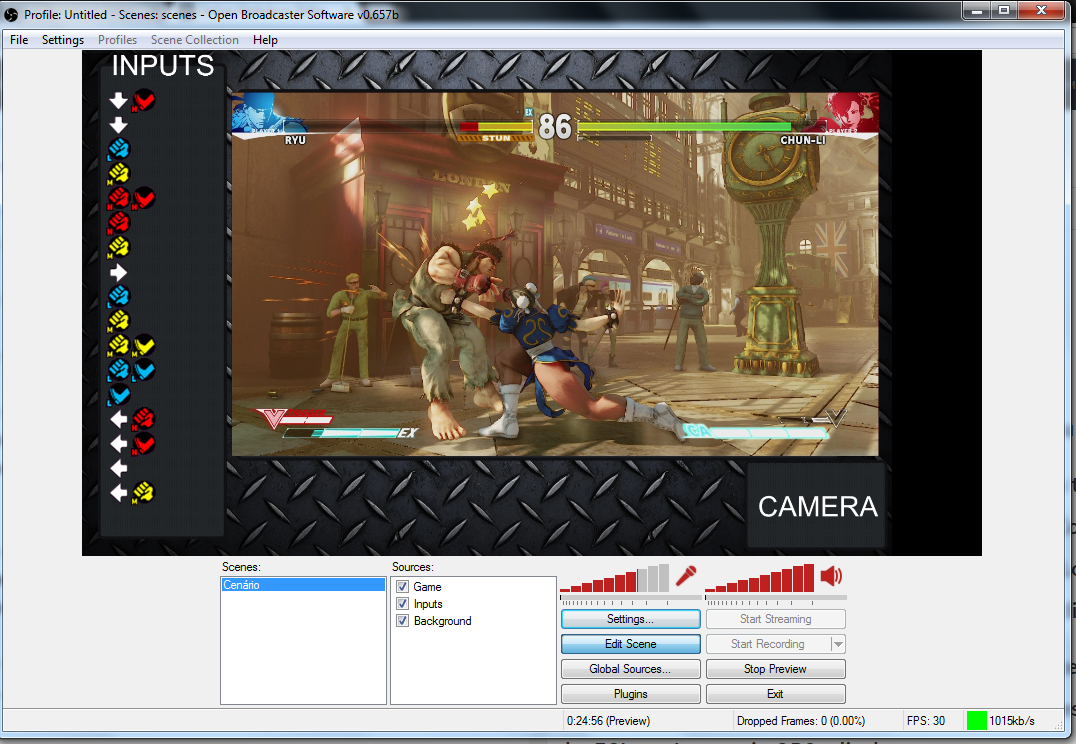Open the Start Recording dropdown arrow
This screenshot has width=1076, height=744.
coord(838,644)
